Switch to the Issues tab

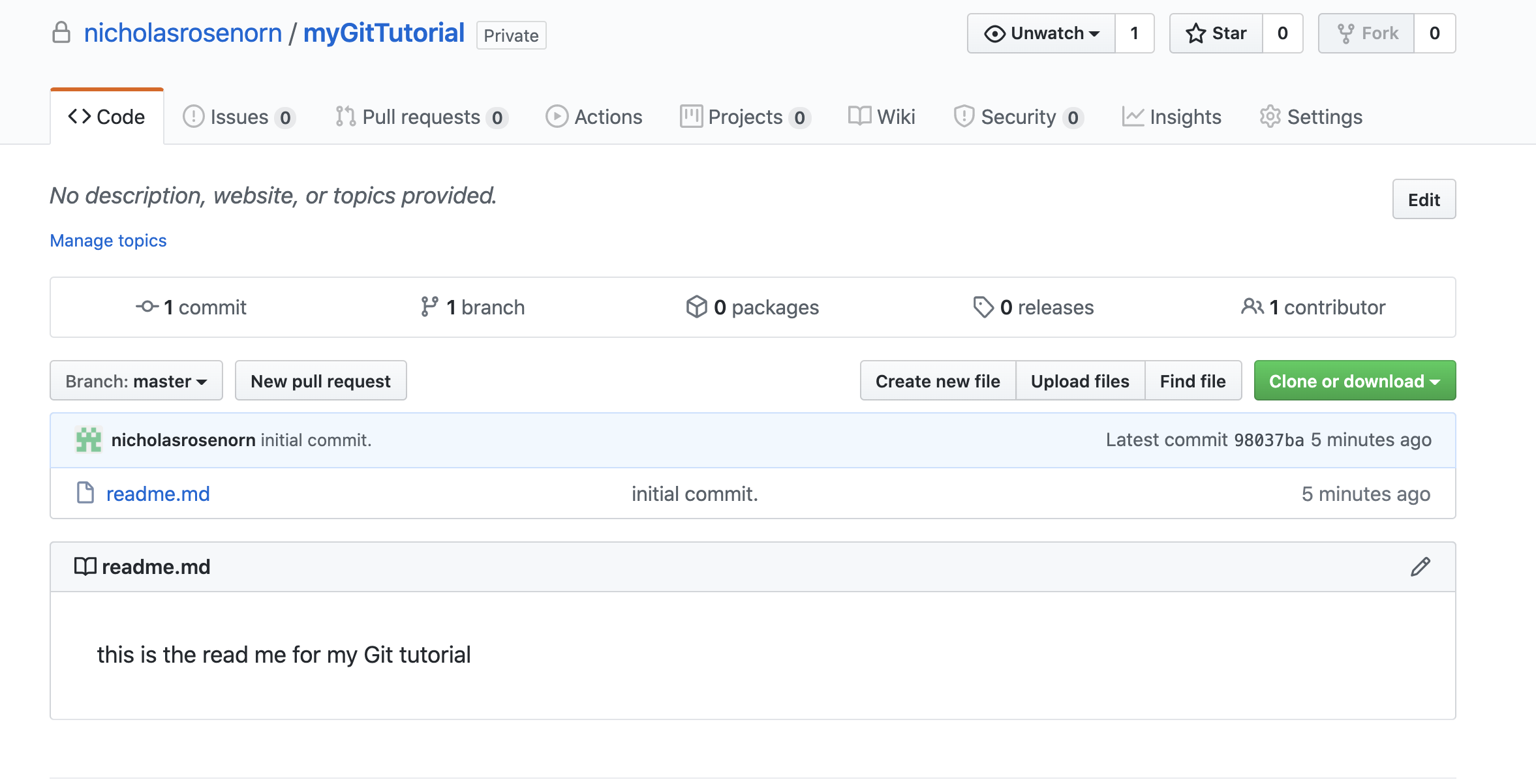click(x=239, y=117)
